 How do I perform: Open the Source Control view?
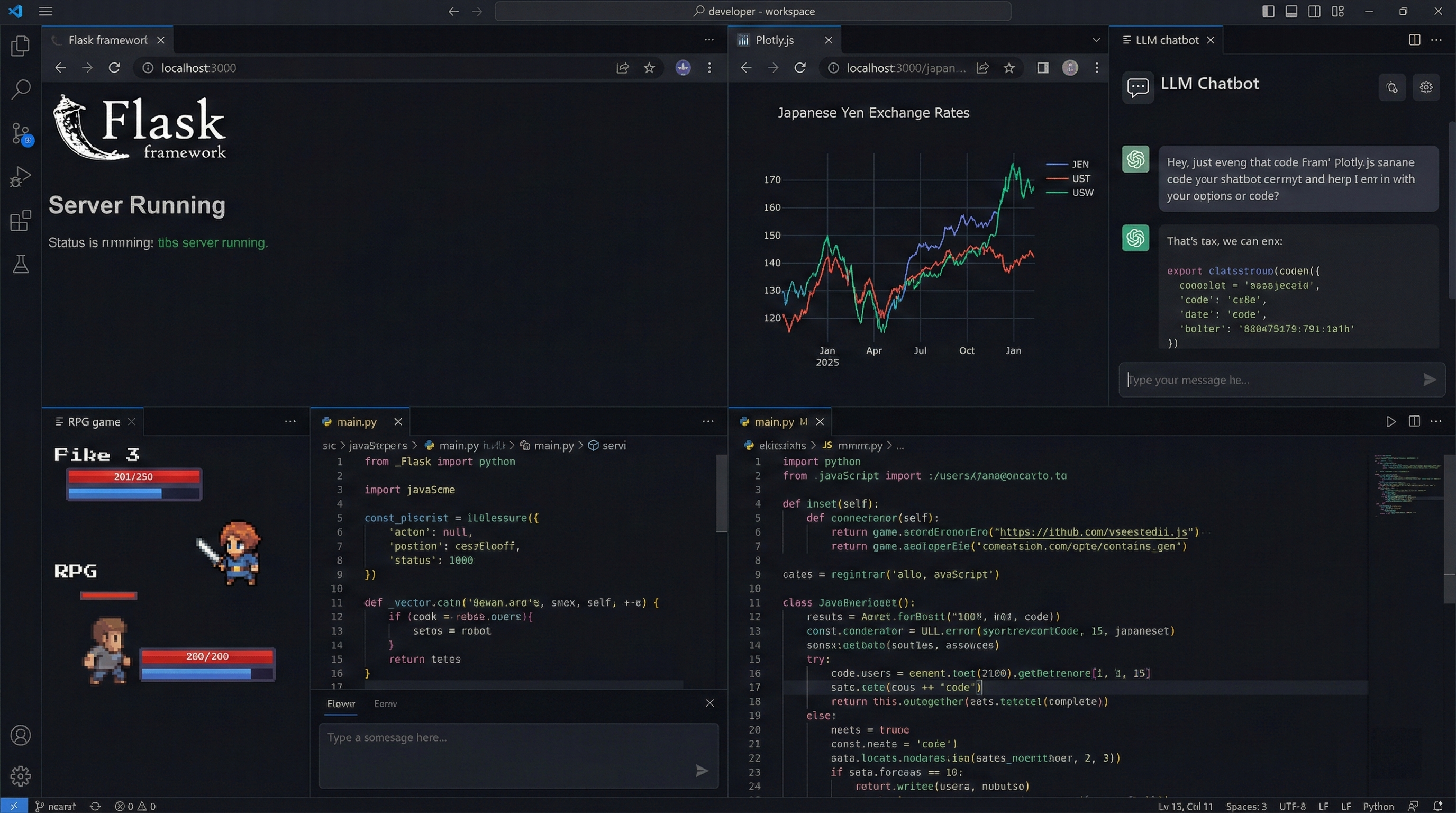tap(20, 134)
